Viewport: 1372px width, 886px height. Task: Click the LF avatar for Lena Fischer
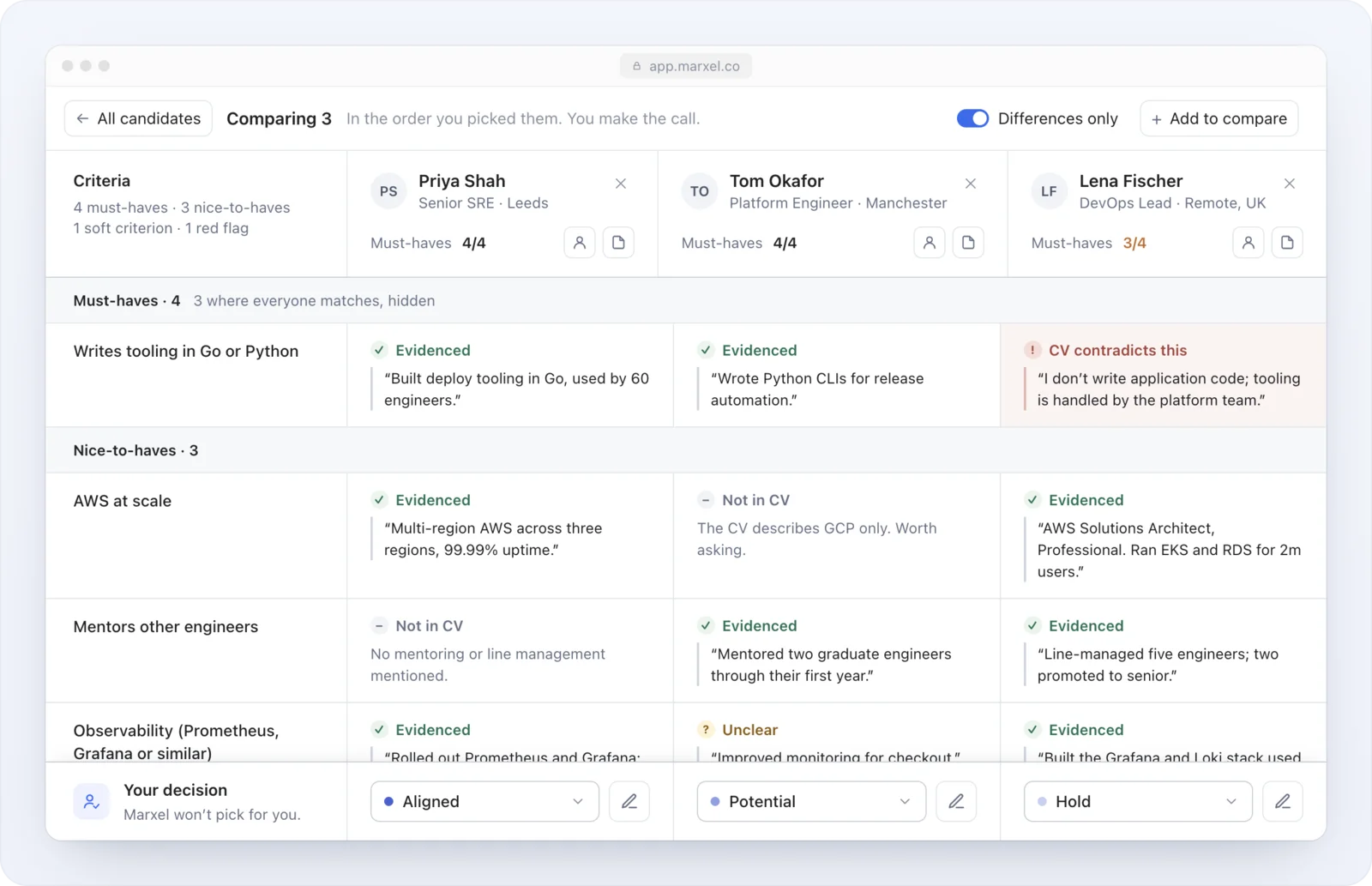click(1049, 191)
